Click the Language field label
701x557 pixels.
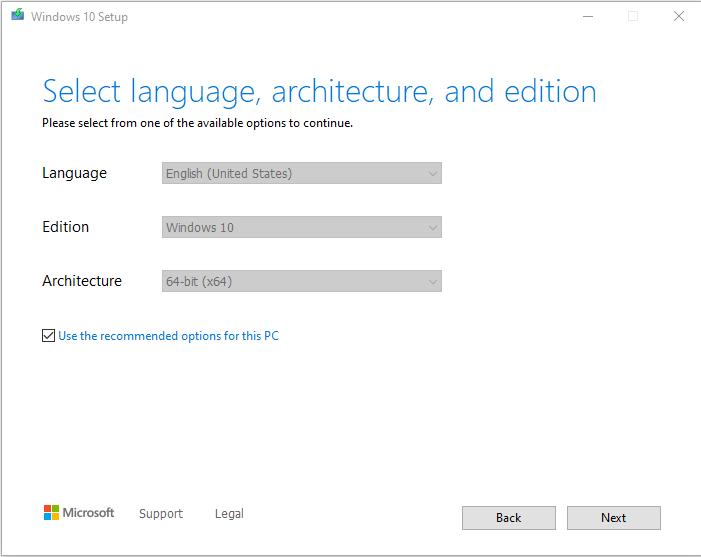coord(74,173)
